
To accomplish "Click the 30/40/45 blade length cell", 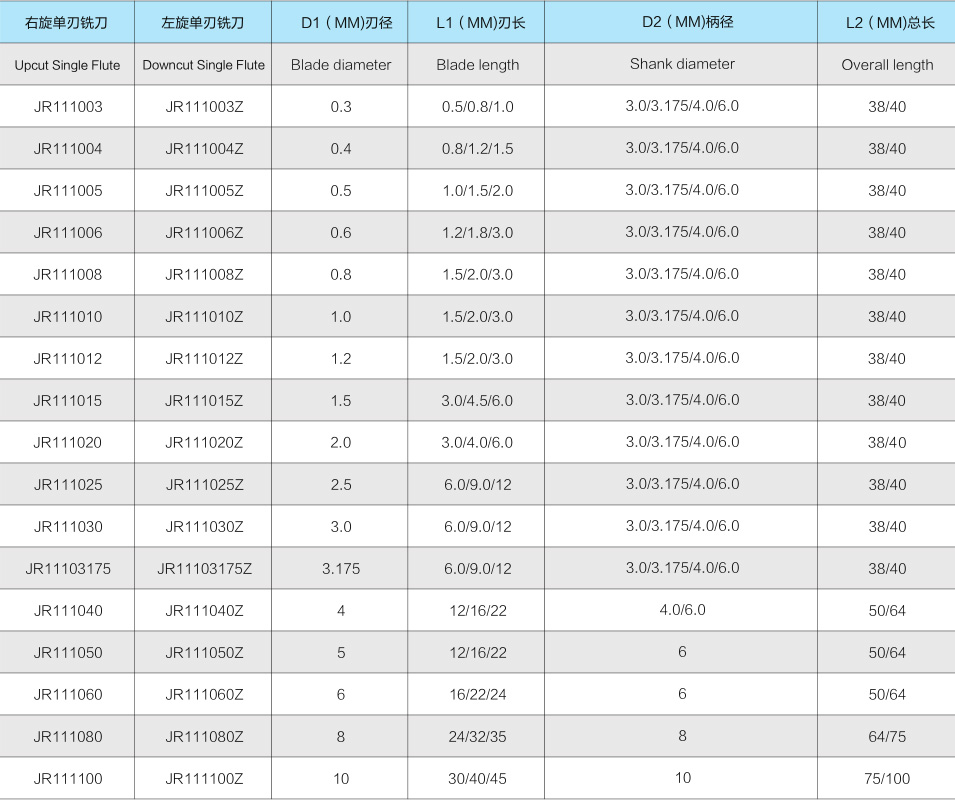I will pos(477,778).
